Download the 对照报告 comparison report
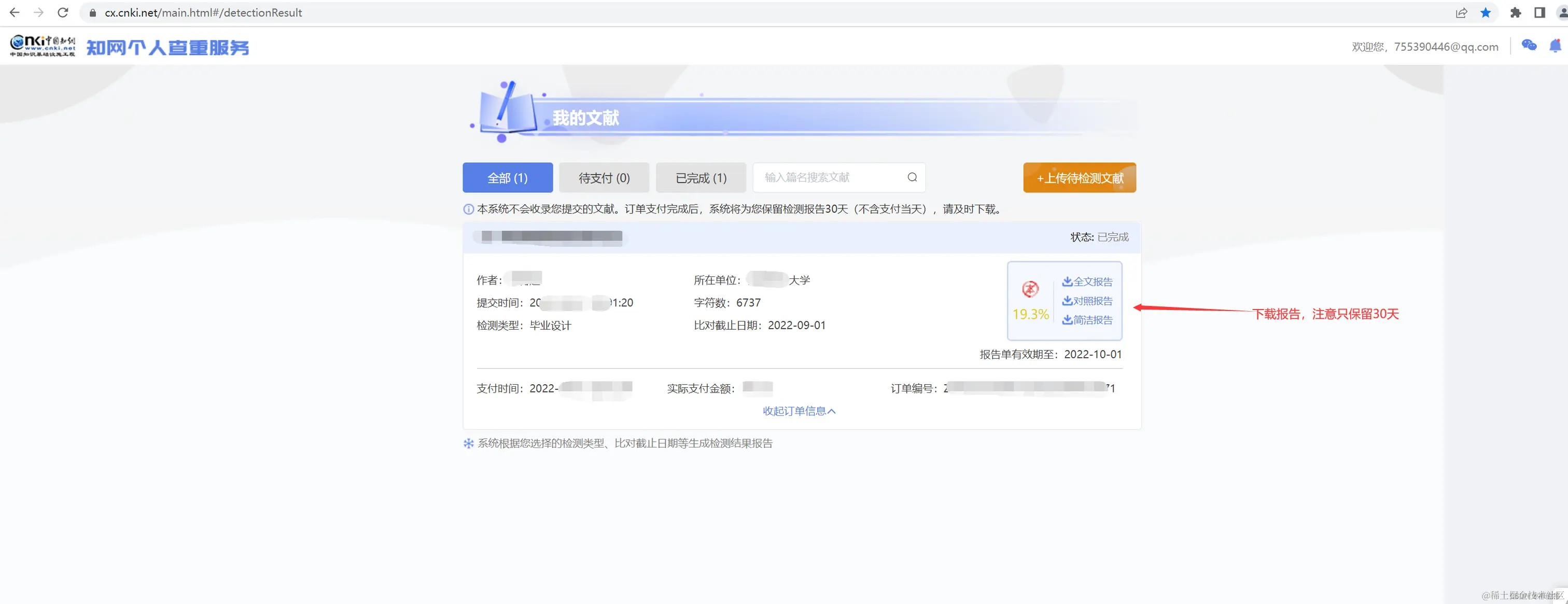 pos(1087,301)
